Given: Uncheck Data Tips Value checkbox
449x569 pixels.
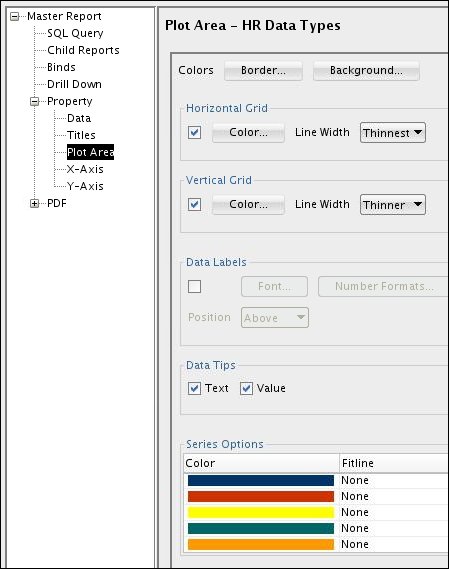Looking at the screenshot, I should 246,389.
